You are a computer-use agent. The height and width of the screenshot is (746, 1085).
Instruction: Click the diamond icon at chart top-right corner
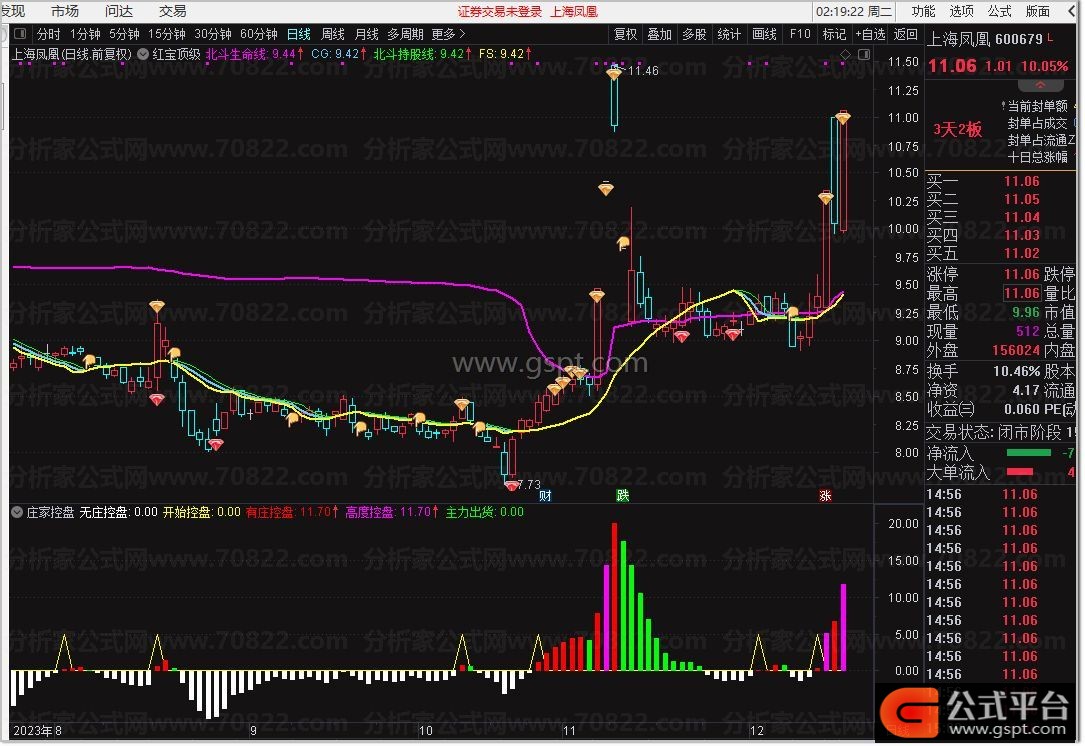(x=846, y=54)
